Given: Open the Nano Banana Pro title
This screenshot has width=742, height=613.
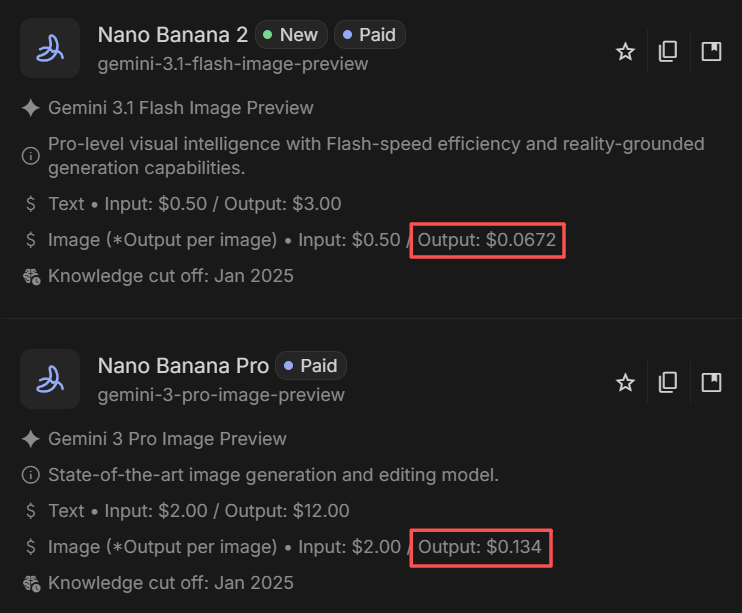Looking at the screenshot, I should click(183, 366).
